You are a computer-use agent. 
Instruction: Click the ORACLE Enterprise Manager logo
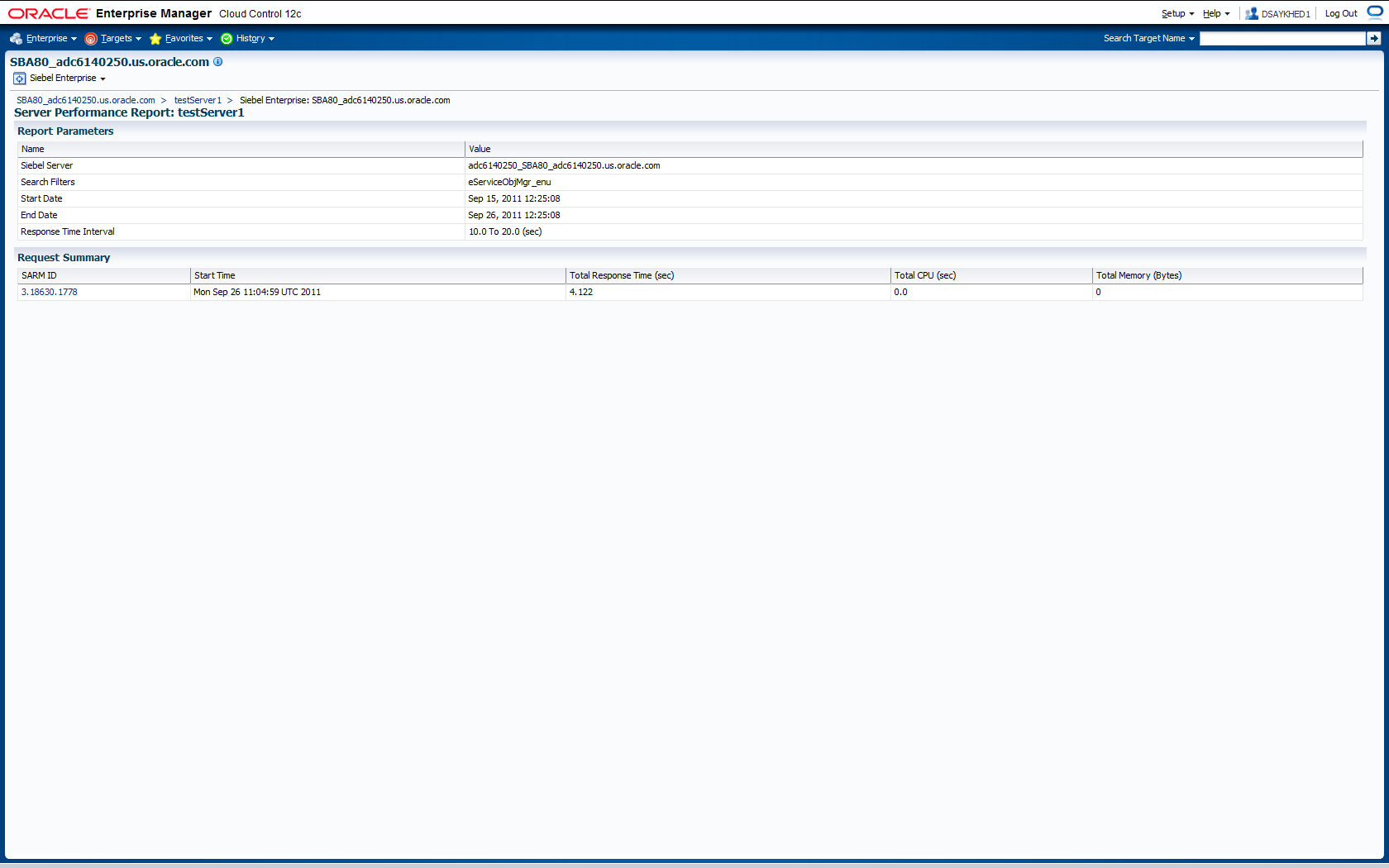pos(110,13)
